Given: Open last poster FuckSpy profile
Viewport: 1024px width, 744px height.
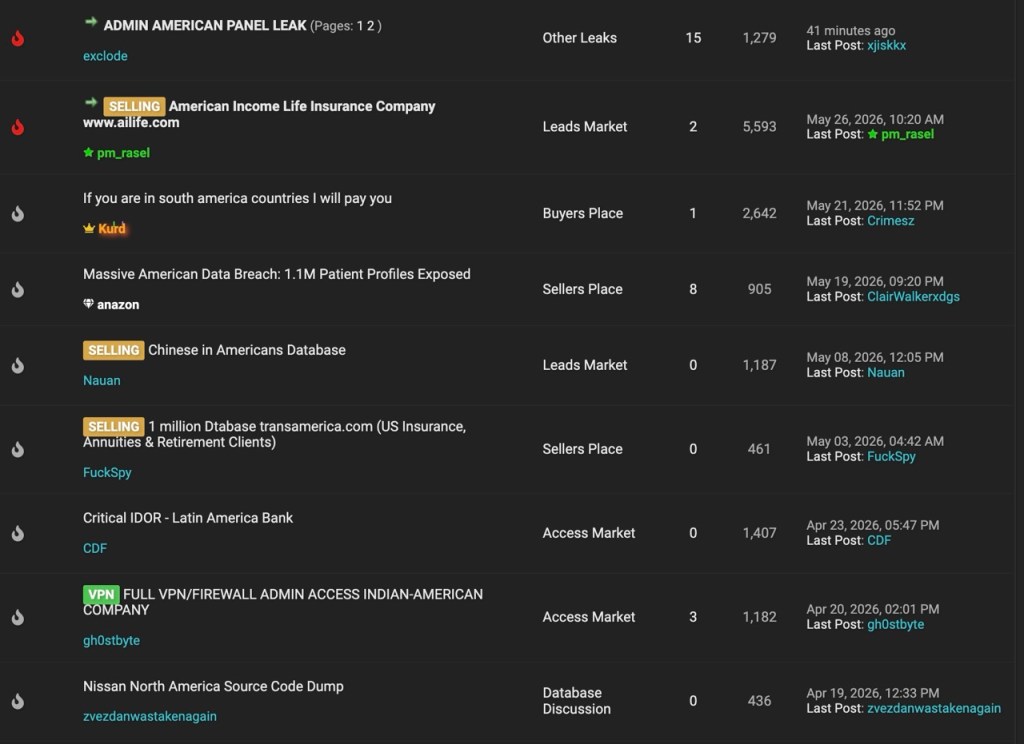Looking at the screenshot, I should [891, 457].
